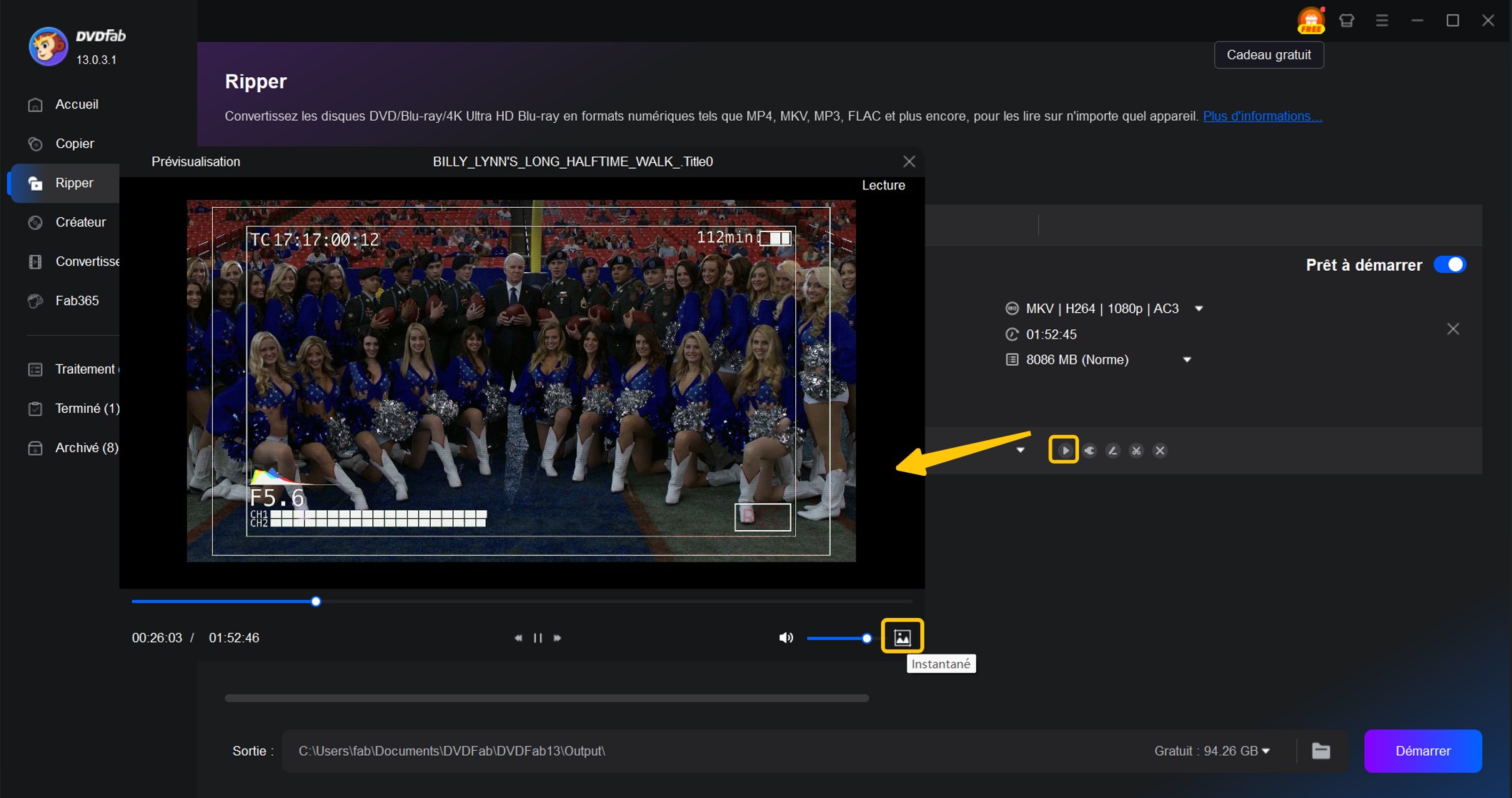Click the free gift icon in title bar
The width and height of the screenshot is (1512, 798).
click(x=1310, y=21)
